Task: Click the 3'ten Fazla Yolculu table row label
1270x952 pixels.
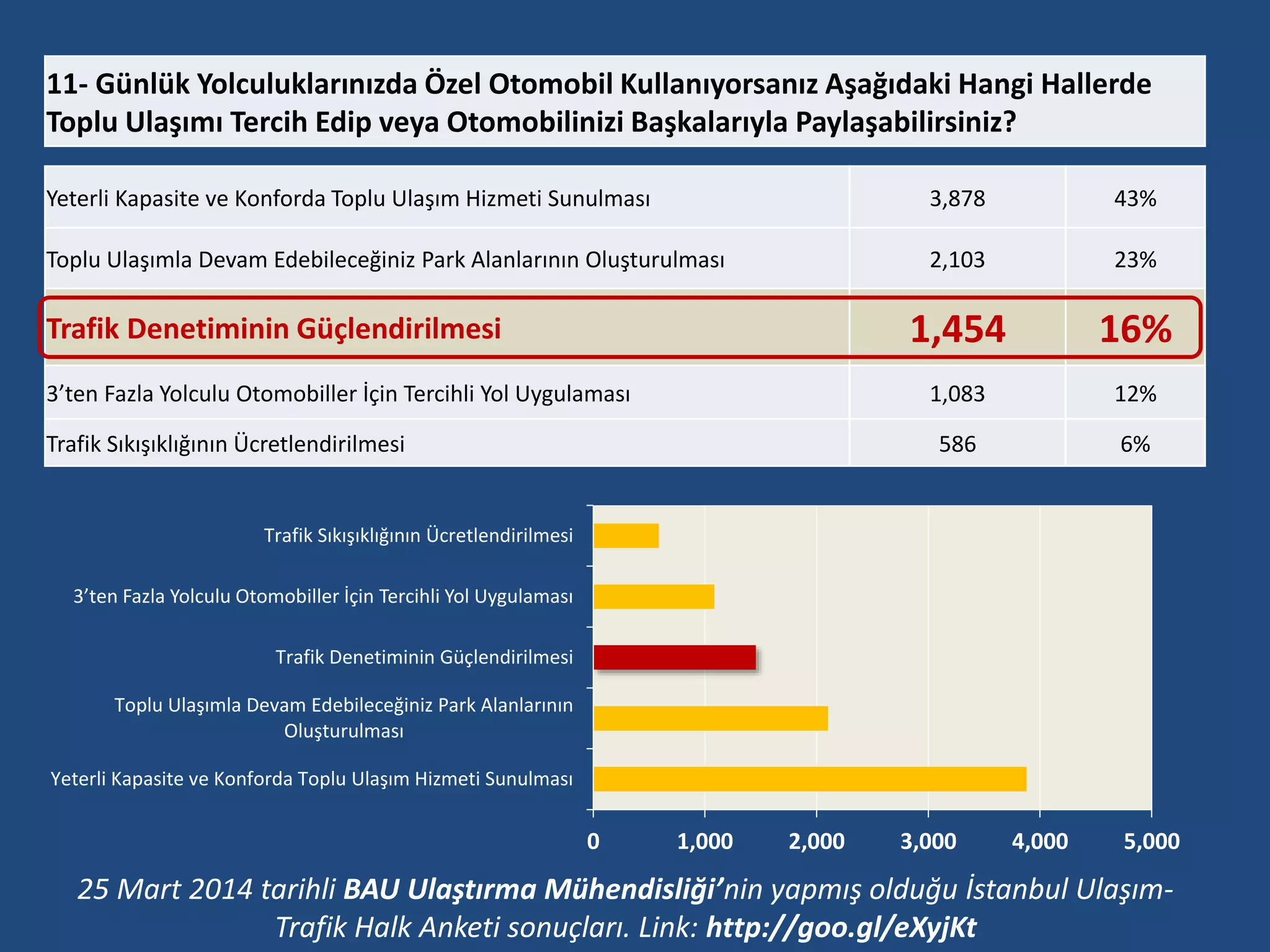Action: coord(338,394)
